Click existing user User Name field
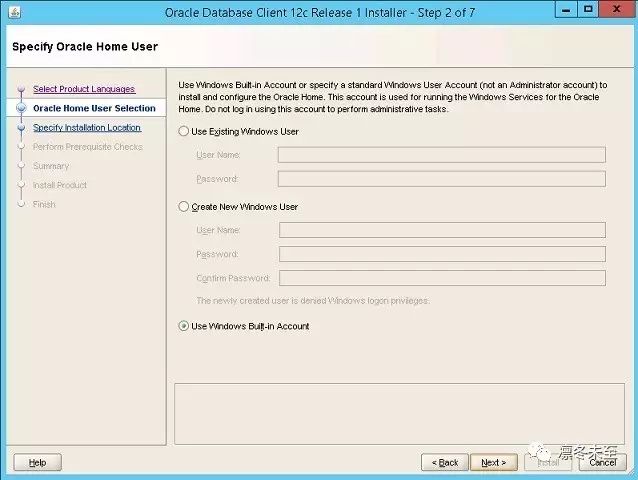 442,155
